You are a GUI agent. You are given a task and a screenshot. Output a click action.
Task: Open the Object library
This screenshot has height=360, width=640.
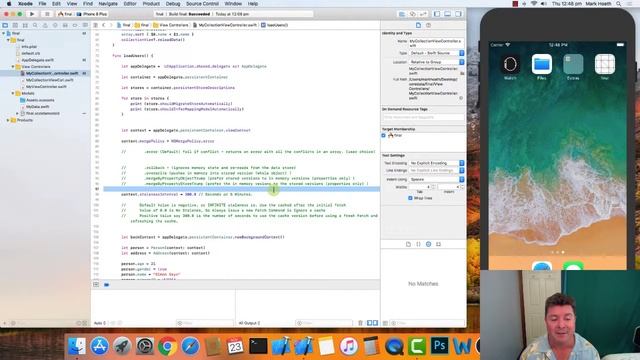pos(428,244)
